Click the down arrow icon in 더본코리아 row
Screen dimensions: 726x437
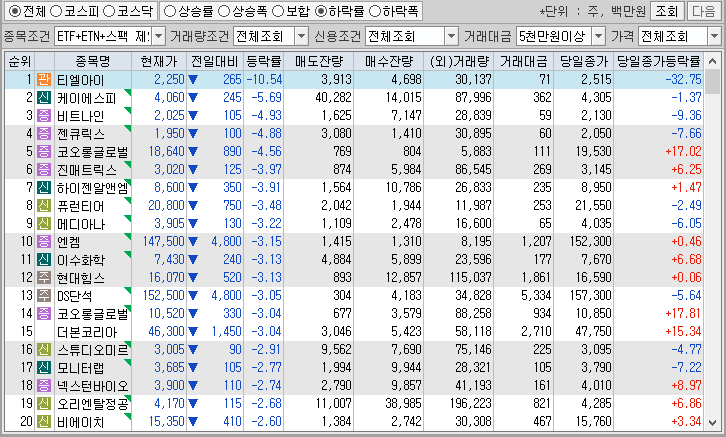coord(193,331)
